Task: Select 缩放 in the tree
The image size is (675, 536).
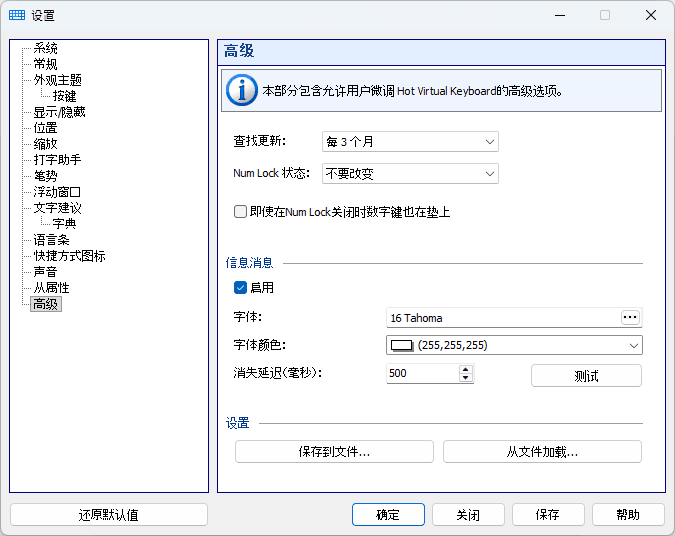Action: point(45,144)
